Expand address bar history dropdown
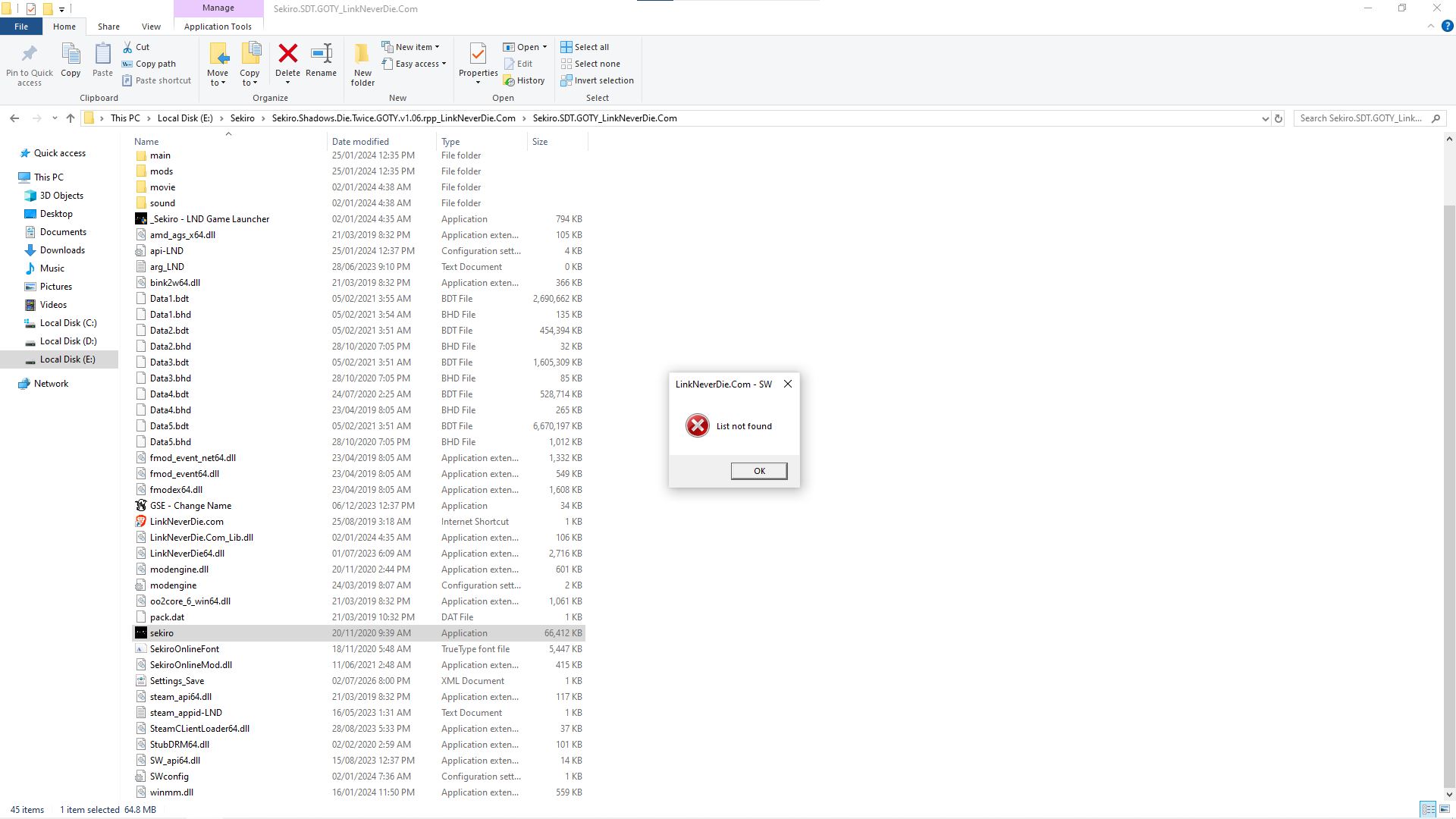Image resolution: width=1456 pixels, height=819 pixels. click(1265, 118)
